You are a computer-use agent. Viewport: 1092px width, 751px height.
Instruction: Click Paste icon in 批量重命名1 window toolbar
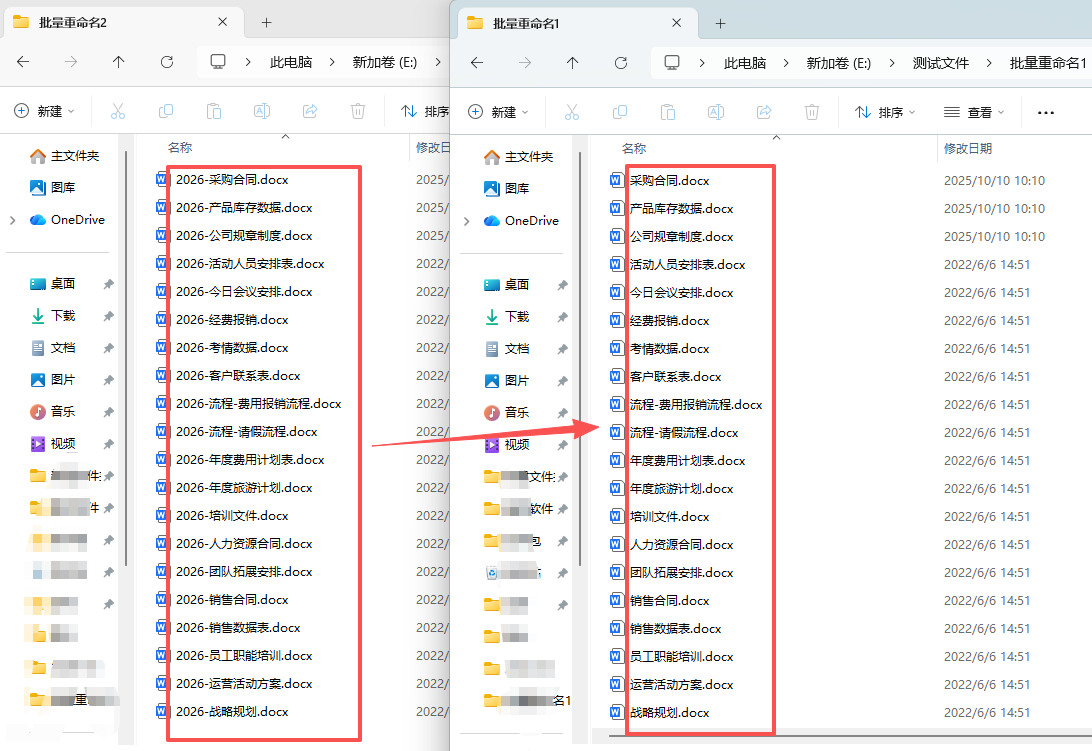[x=668, y=111]
